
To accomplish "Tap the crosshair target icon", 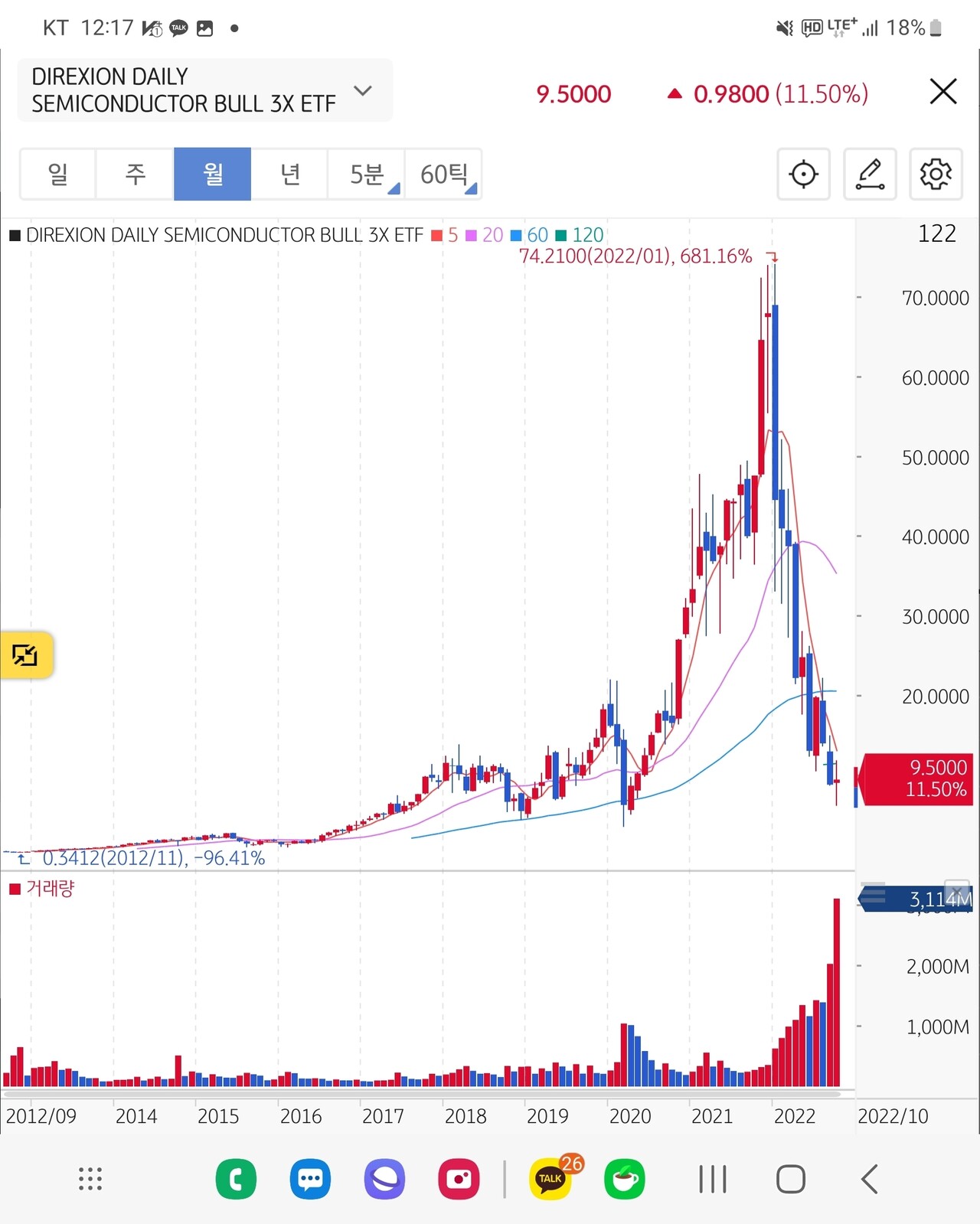I will coord(803,175).
